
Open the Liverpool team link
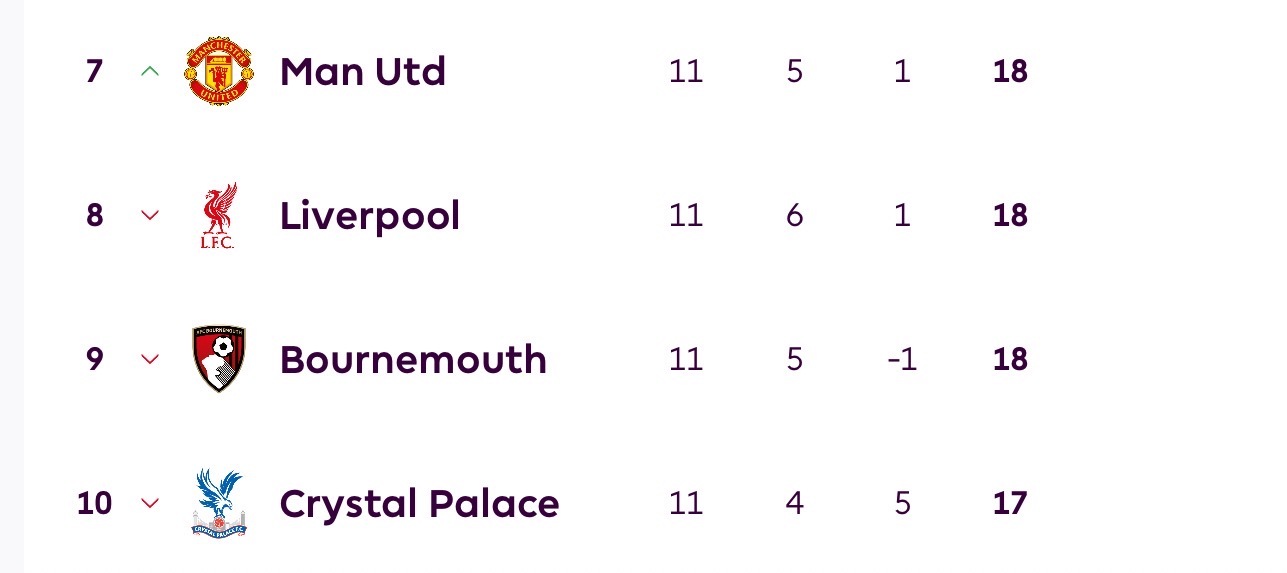pyautogui.click(x=370, y=216)
